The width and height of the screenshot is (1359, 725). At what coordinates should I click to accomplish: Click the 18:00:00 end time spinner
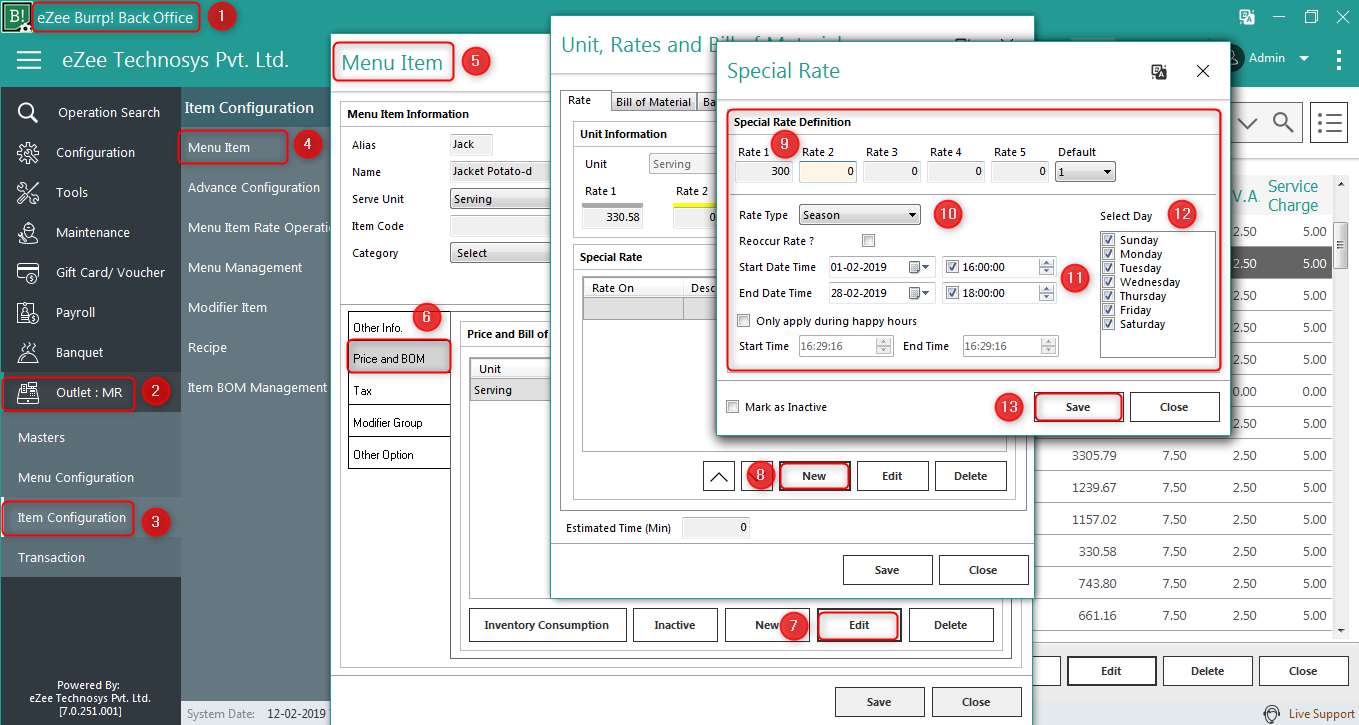(x=1047, y=293)
